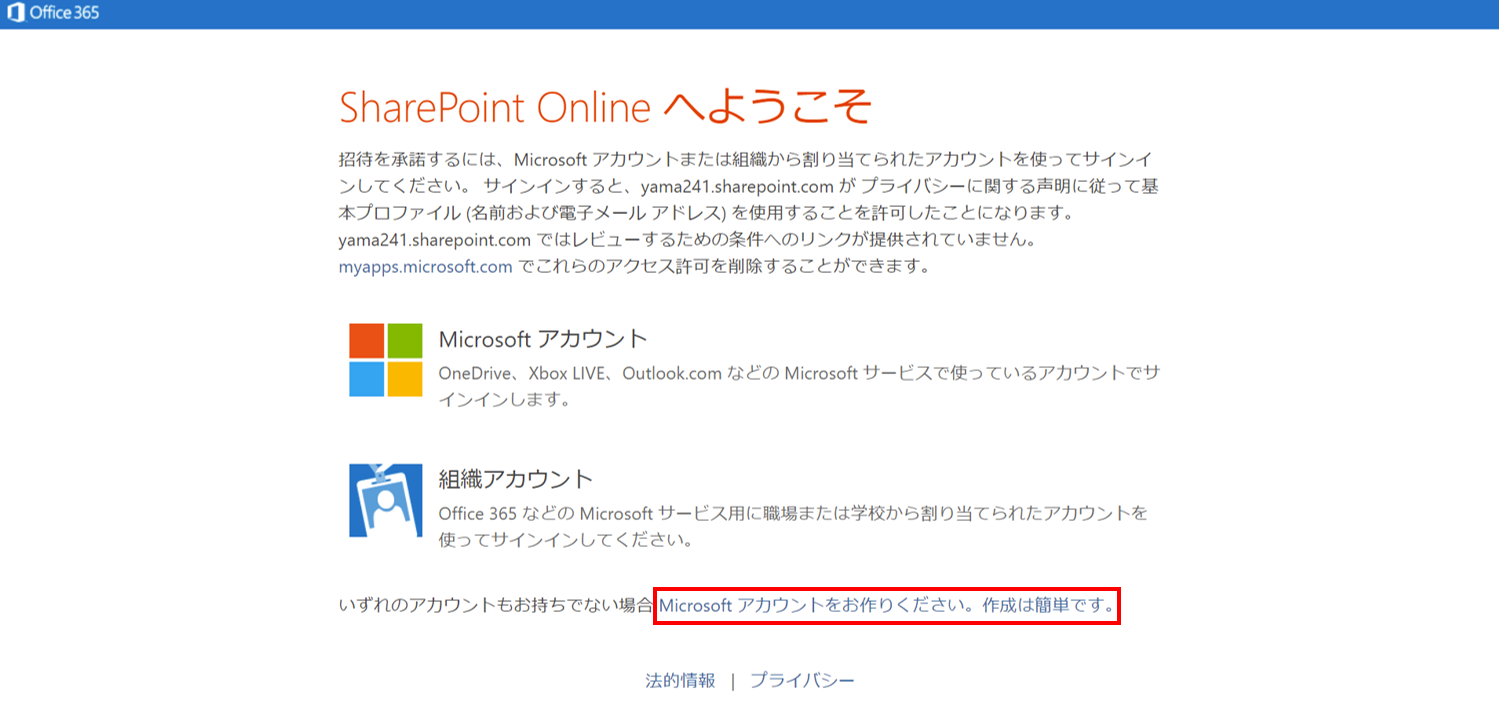Screen dimensions: 1499x714
Task: Select the Microsoft アカウント heading
Action: point(543,339)
